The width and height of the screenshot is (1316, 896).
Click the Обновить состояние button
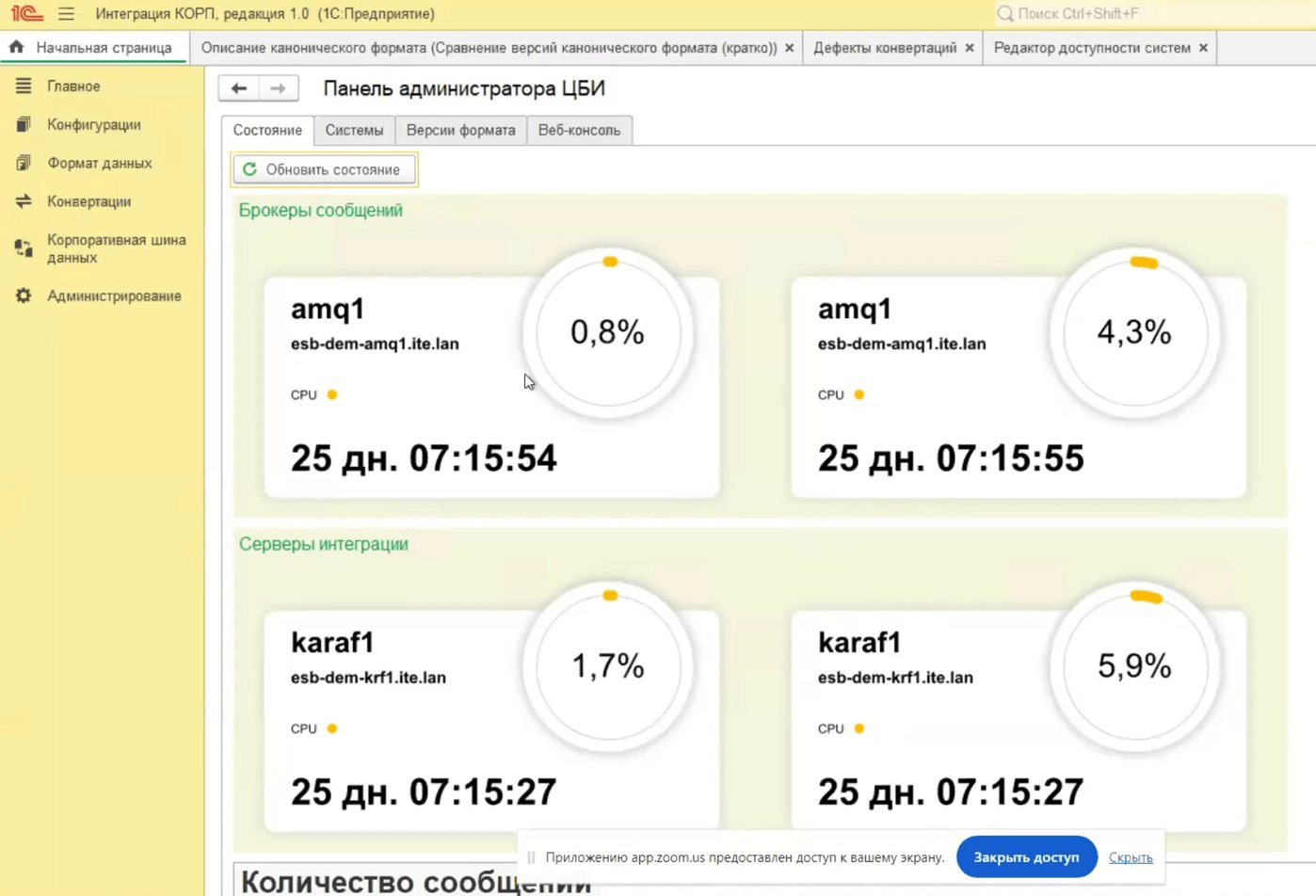tap(324, 169)
